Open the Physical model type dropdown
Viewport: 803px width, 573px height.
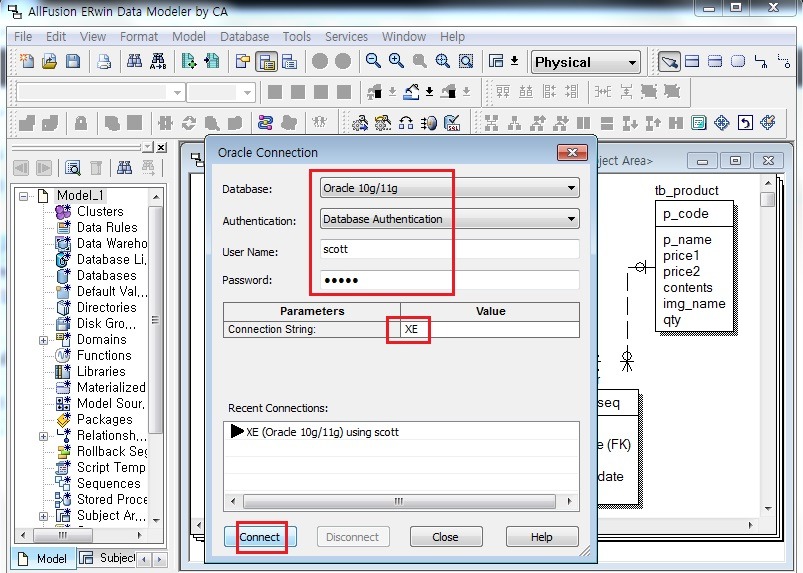point(632,62)
